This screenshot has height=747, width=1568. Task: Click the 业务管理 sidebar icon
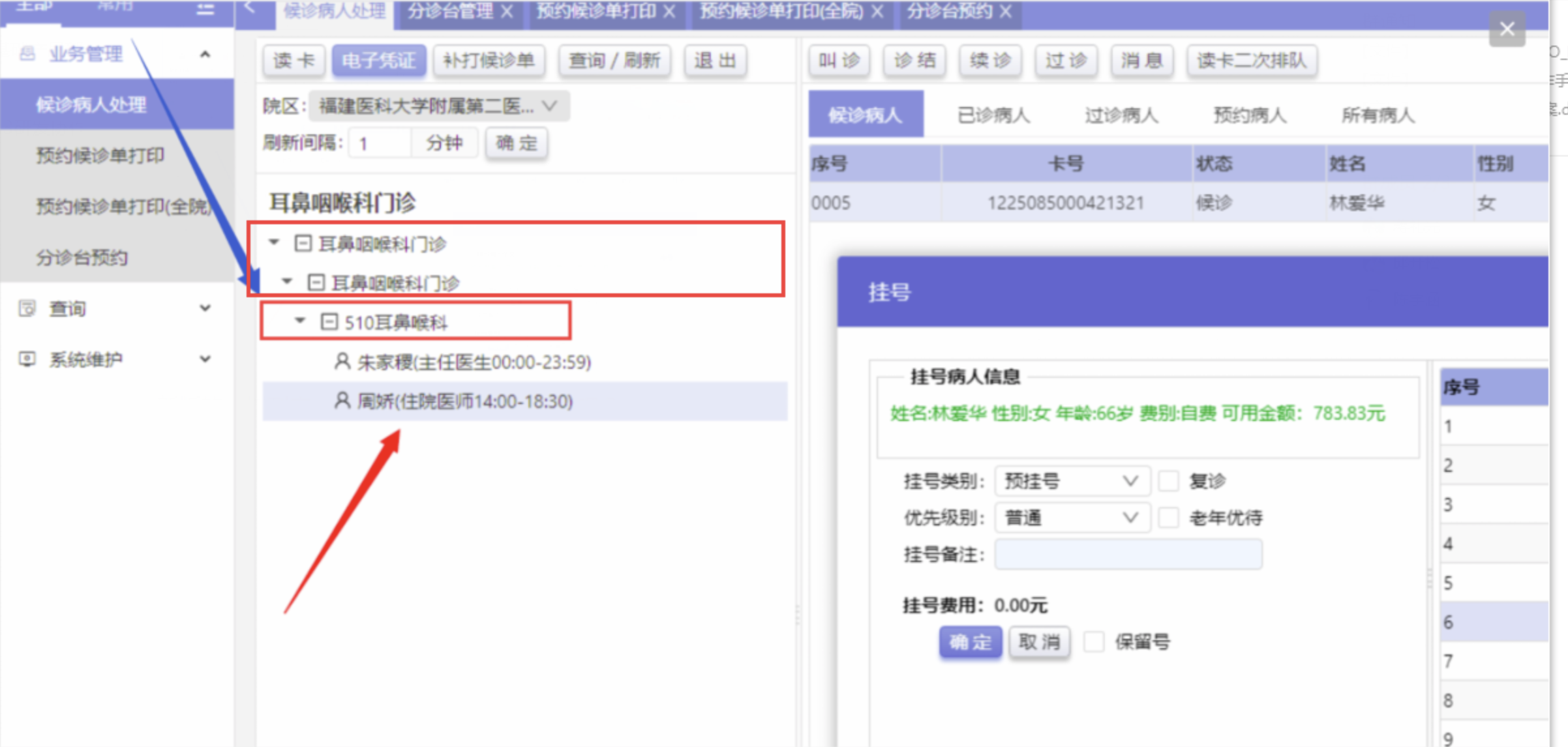27,53
